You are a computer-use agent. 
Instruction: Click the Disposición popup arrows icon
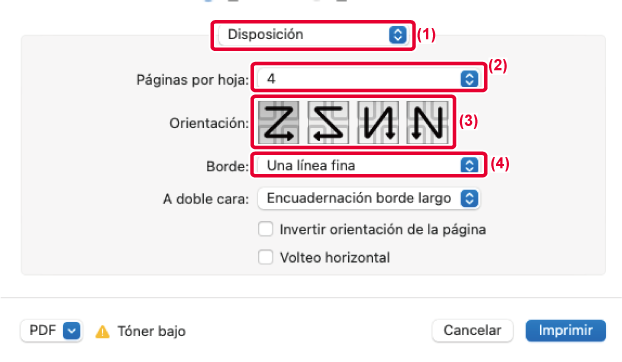pos(397,34)
